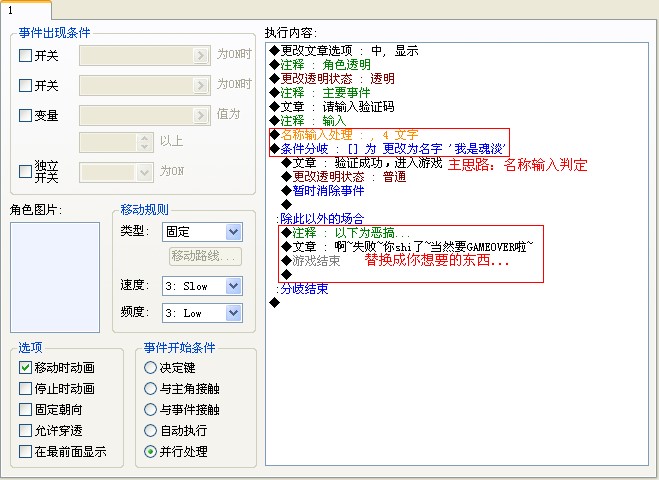Click the 移动路线... button
659x480 pixels.
click(x=206, y=256)
